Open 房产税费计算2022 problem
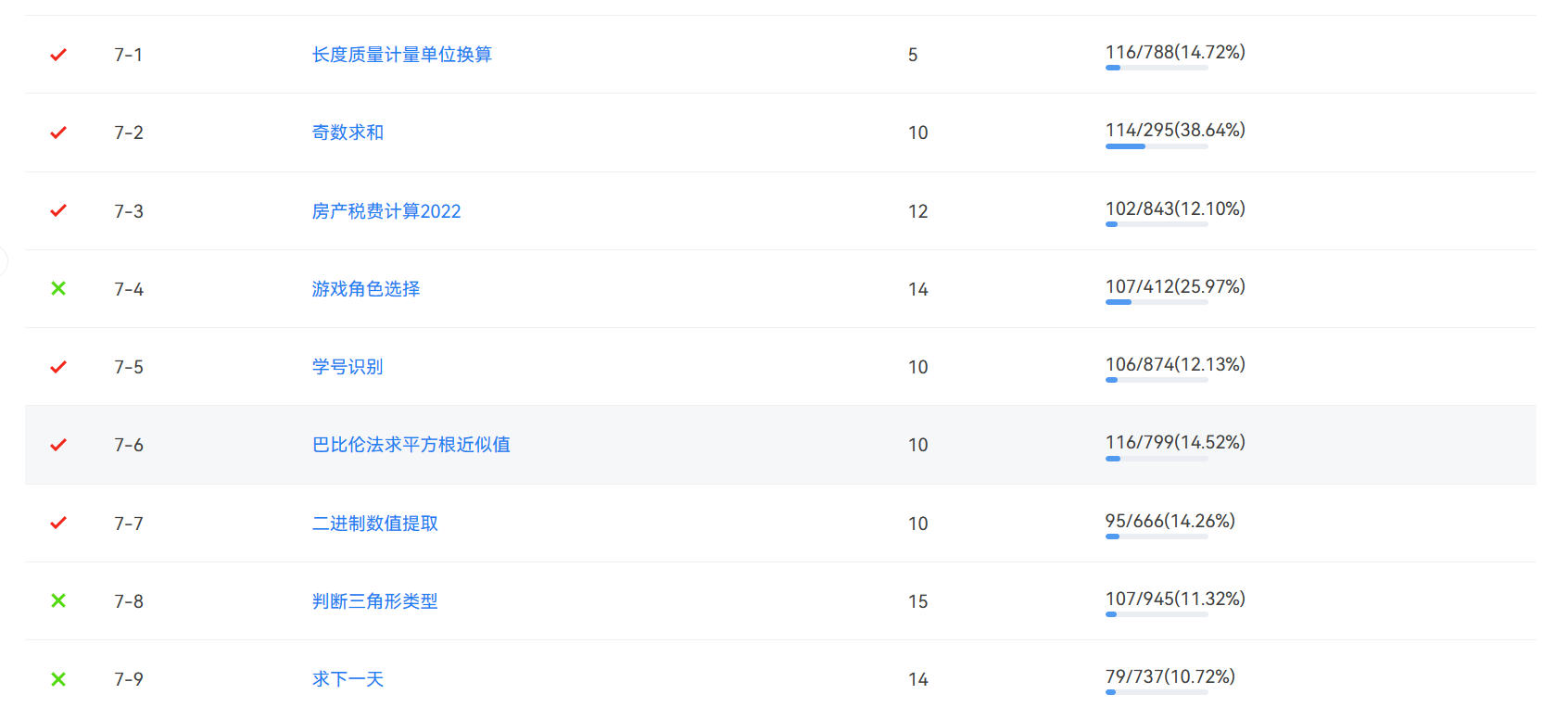 tap(386, 211)
